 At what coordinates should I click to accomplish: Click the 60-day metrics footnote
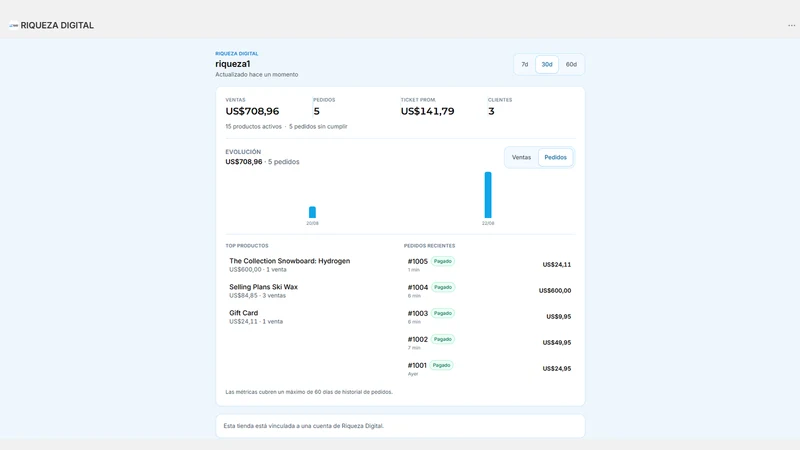(x=309, y=392)
